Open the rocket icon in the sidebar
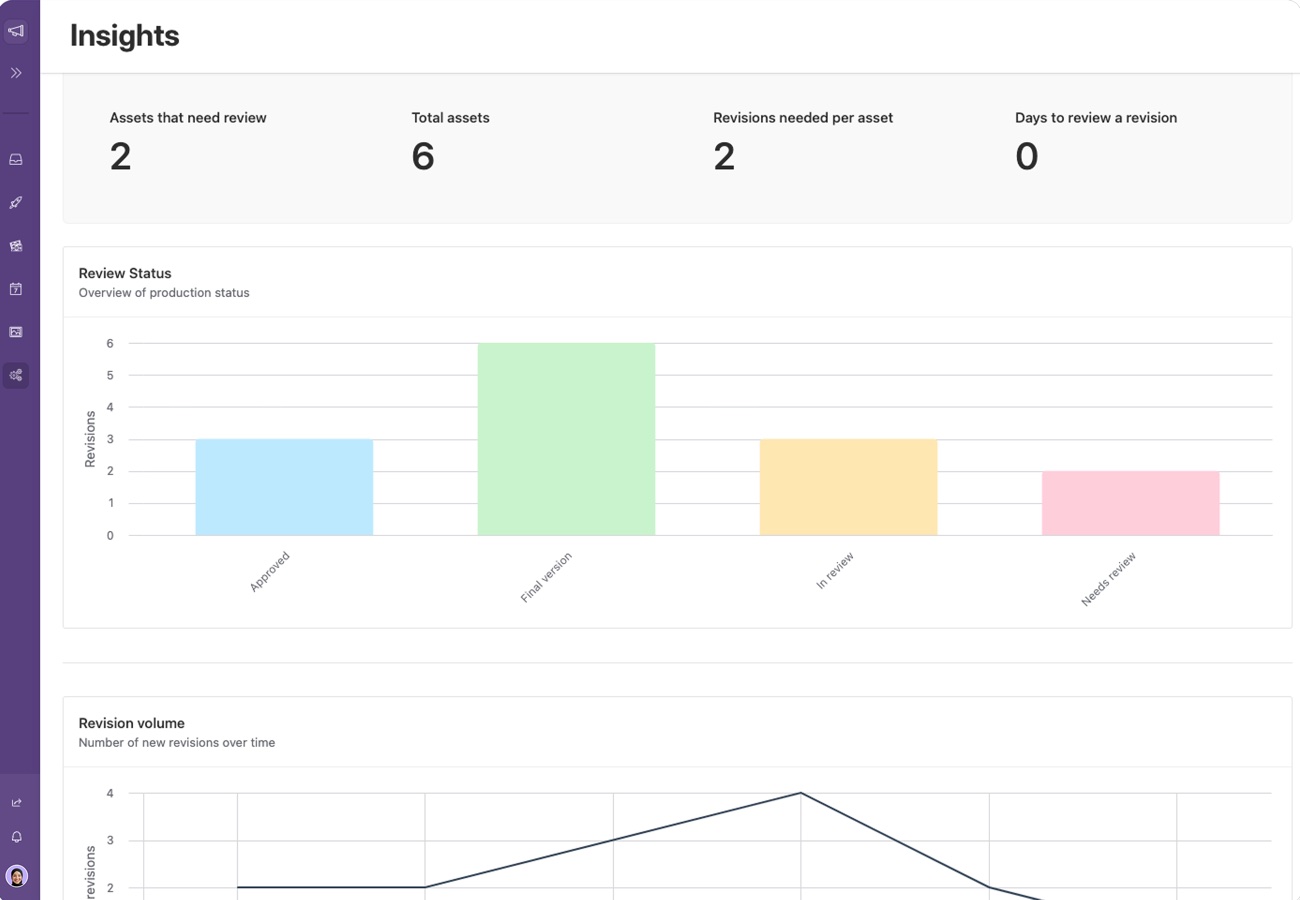 16,203
